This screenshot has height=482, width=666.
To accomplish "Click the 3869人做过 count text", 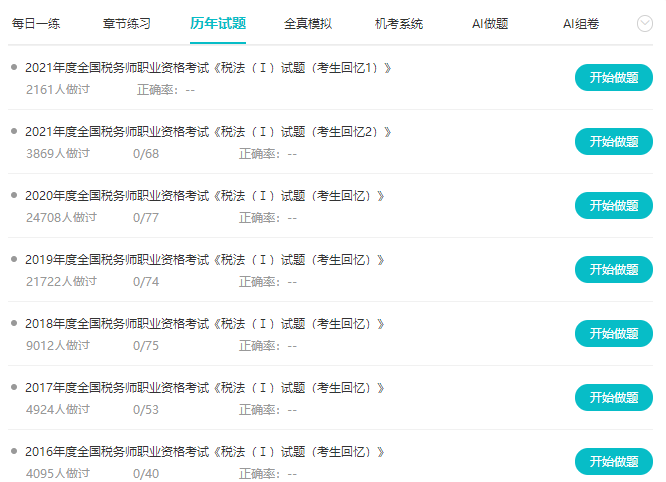I will 58,154.
